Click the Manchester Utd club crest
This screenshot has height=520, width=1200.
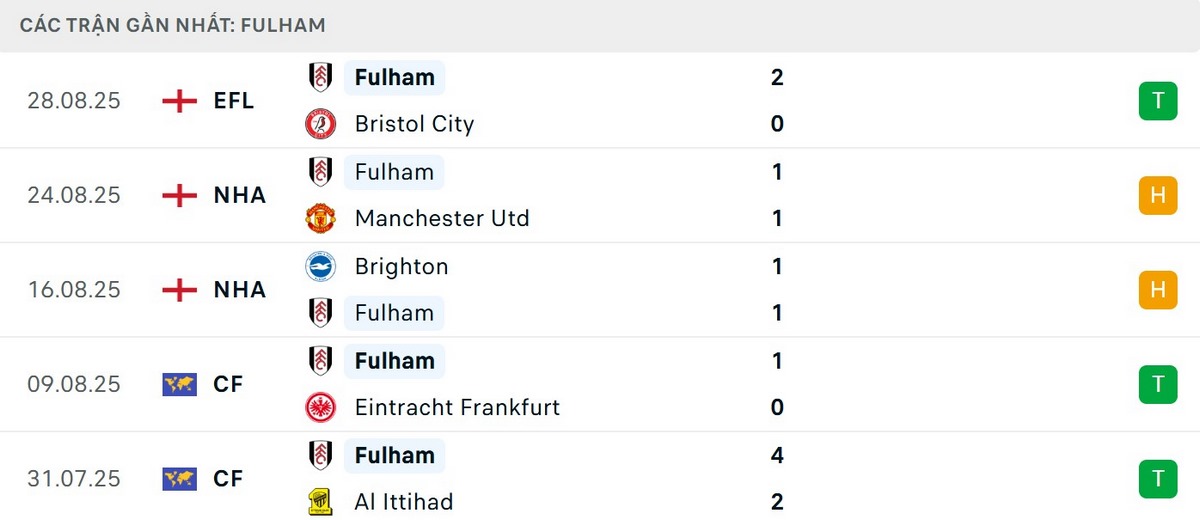pos(320,218)
